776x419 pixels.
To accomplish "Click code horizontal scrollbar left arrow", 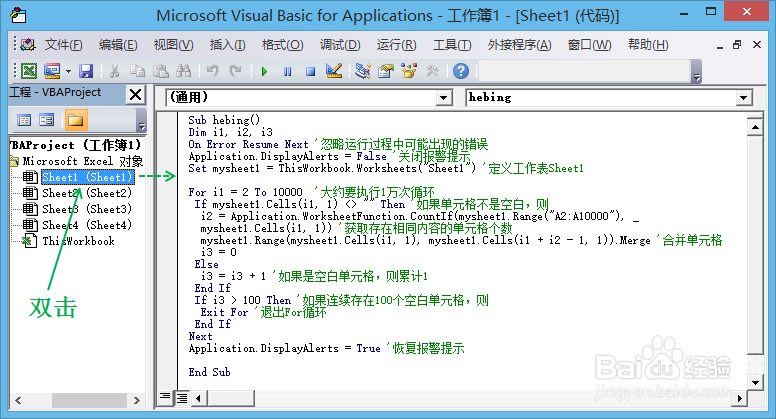I will 199,398.
